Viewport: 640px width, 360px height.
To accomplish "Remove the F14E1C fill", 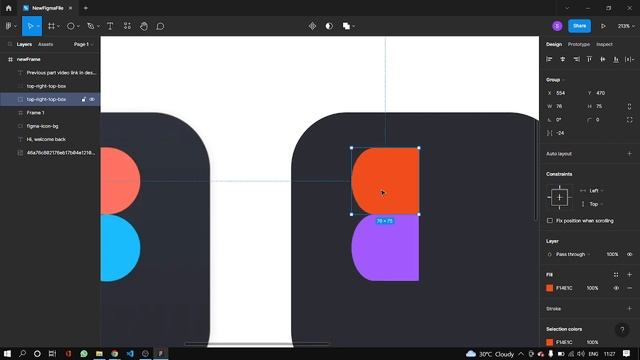I will click(629, 288).
